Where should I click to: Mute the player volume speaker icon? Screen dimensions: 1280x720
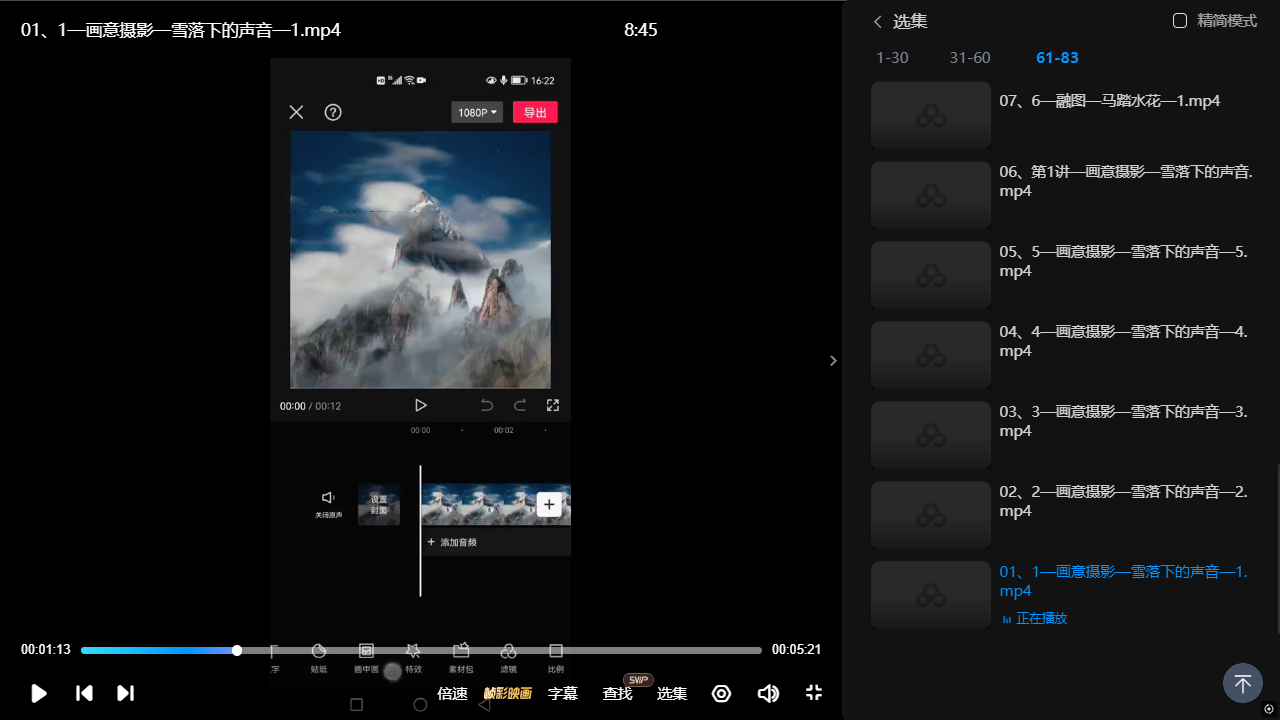pos(768,693)
